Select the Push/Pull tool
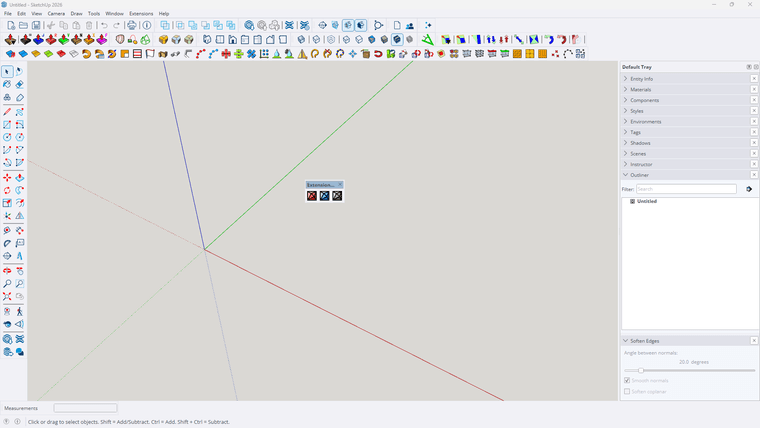Viewport: 760px width, 428px height. pos(19,178)
